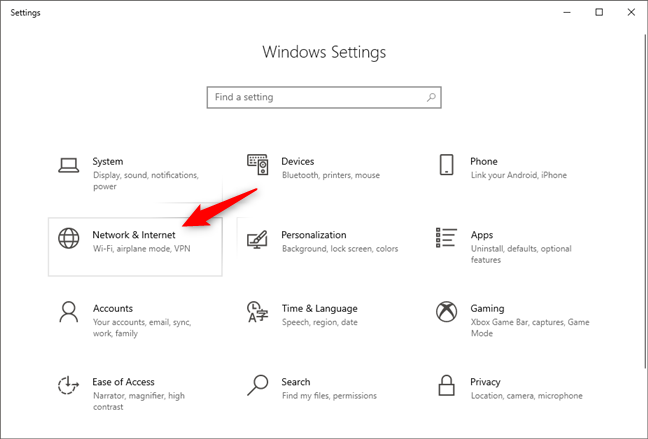Select the Apps list icon

tap(446, 238)
